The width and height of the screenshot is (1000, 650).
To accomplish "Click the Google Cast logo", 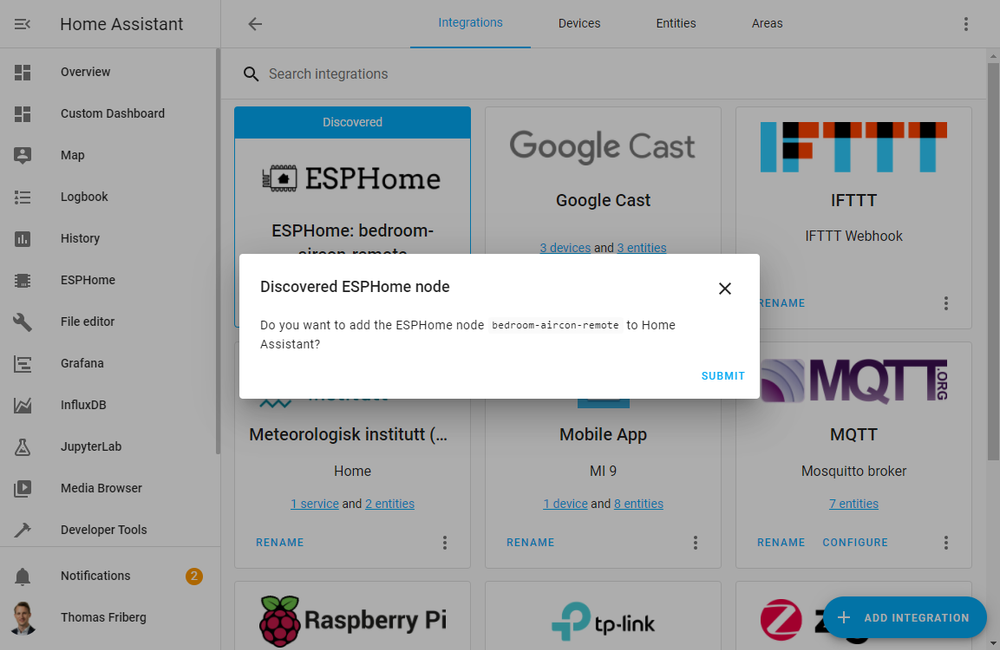I will tap(602, 146).
